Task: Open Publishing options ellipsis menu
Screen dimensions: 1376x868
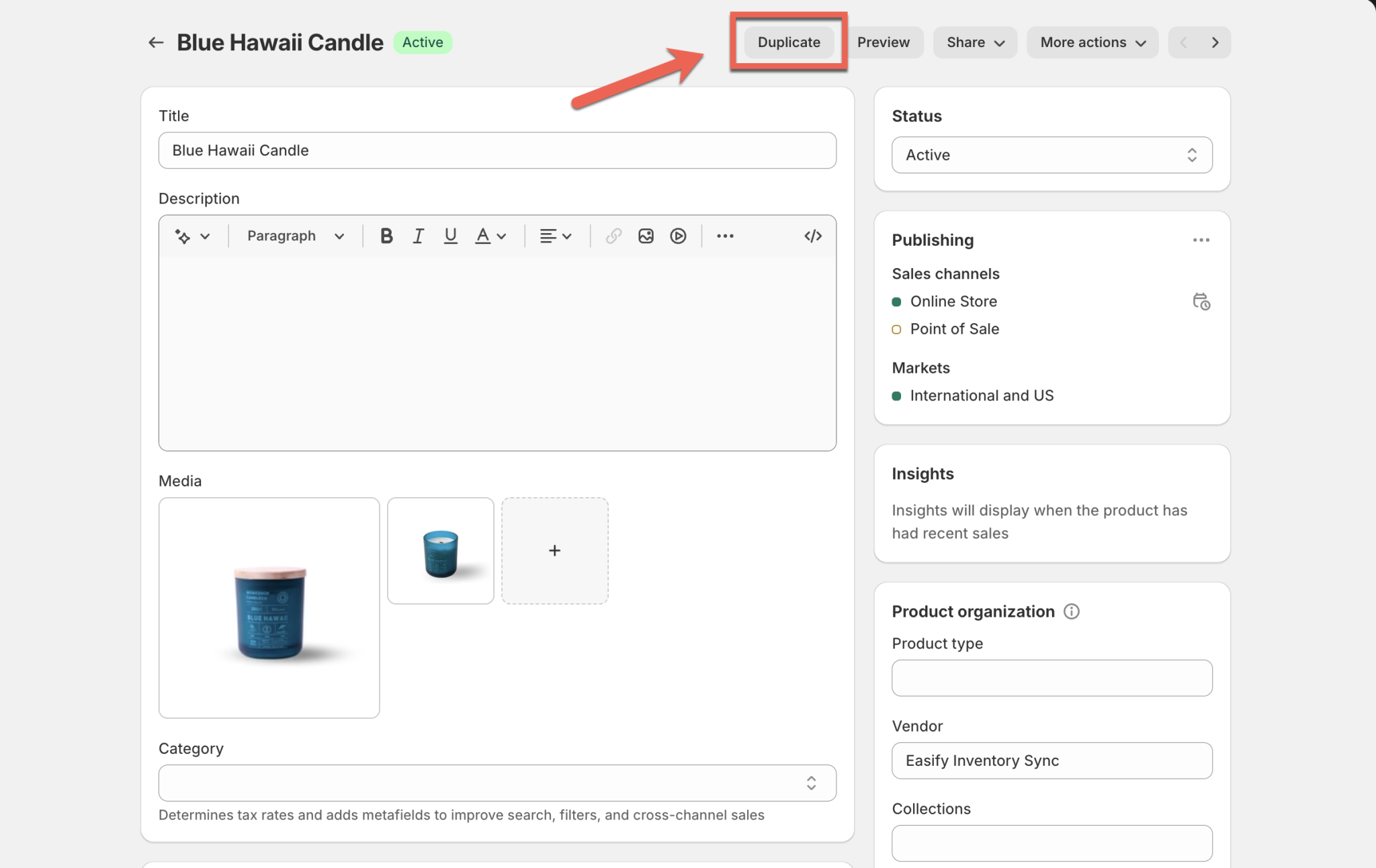Action: [x=1201, y=240]
